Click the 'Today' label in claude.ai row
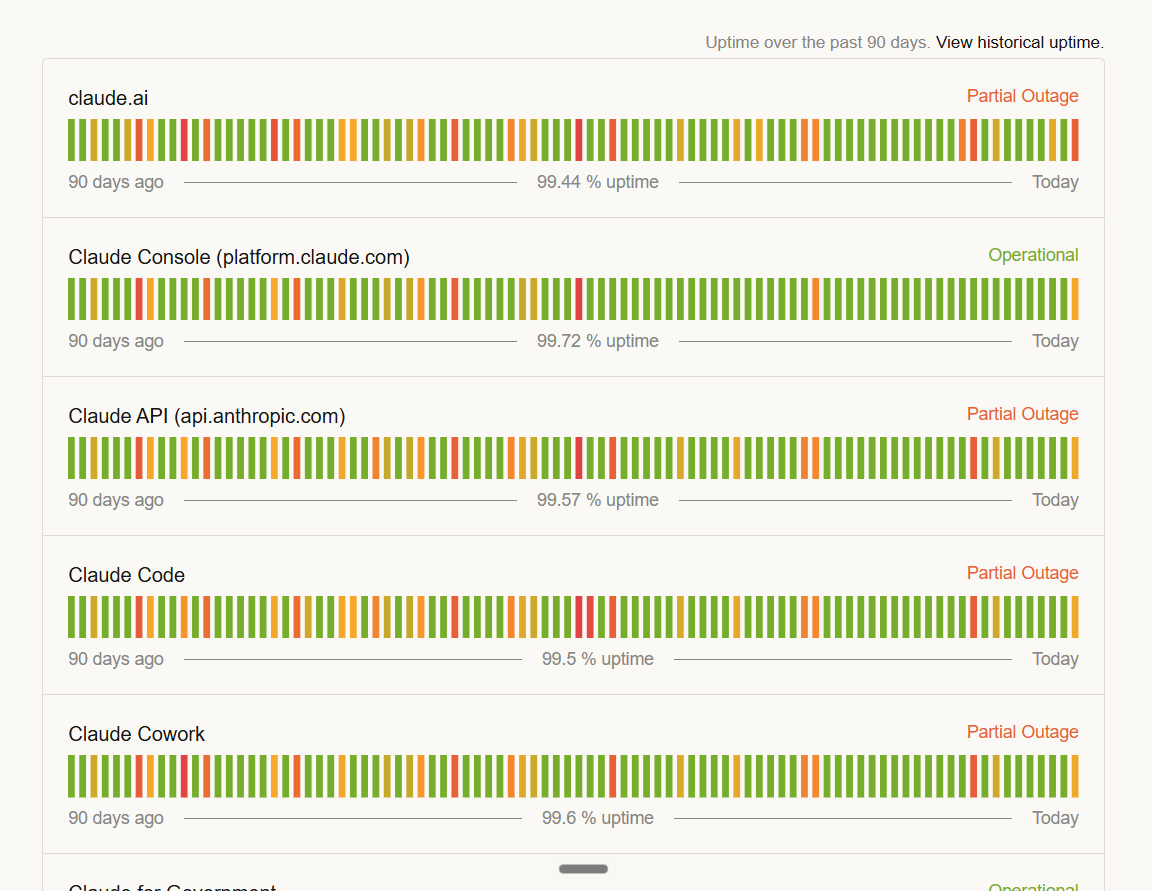Viewport: 1152px width, 891px height. click(1055, 182)
